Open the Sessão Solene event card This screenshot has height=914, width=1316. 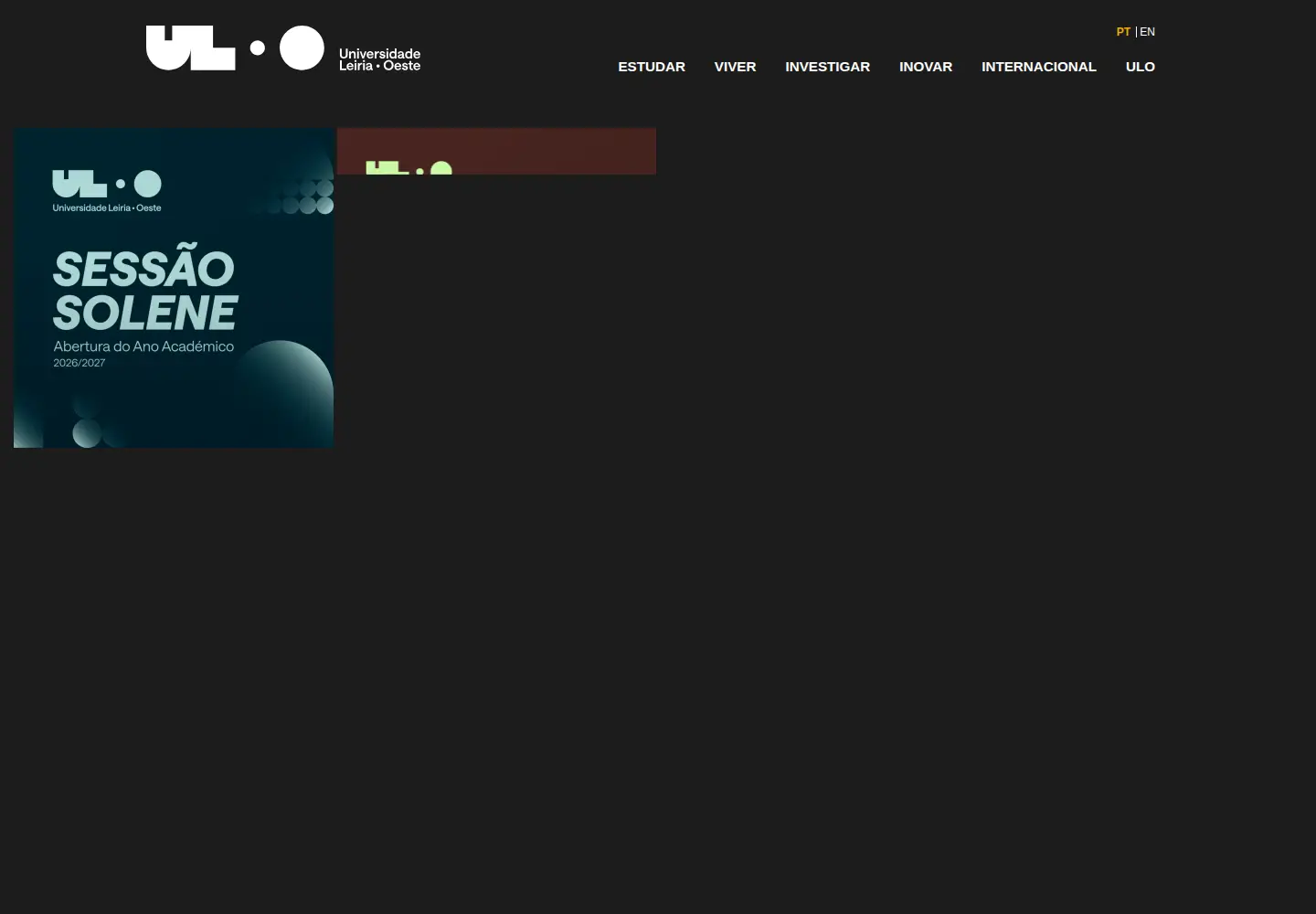point(174,288)
